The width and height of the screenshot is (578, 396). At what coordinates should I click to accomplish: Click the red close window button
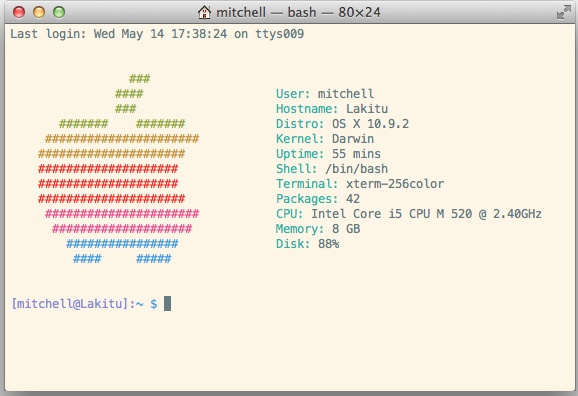(19, 12)
